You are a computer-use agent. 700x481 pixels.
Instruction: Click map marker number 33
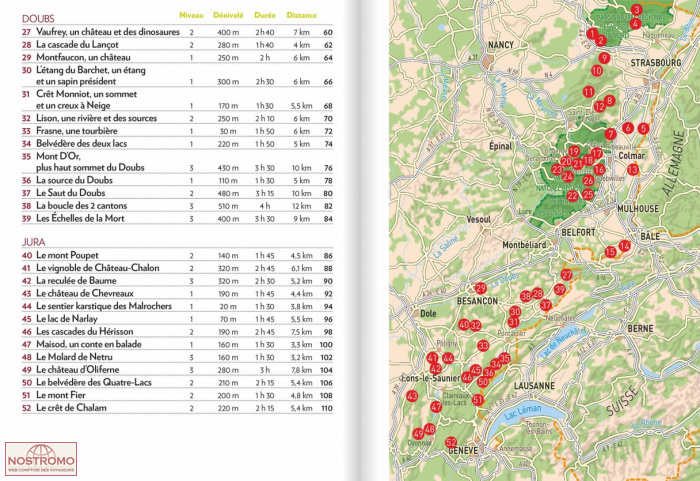(x=483, y=345)
